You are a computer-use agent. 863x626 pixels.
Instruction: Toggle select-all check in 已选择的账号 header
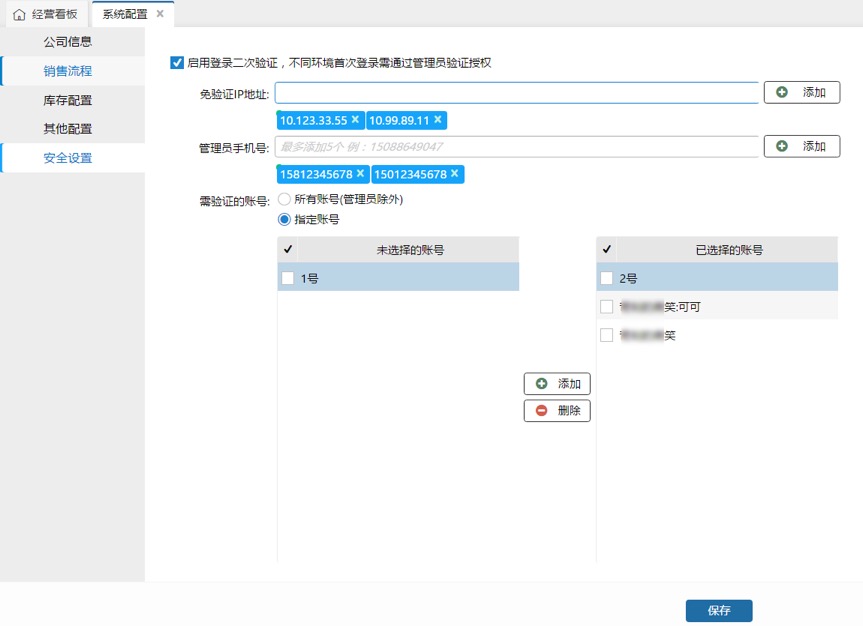[x=607, y=250]
